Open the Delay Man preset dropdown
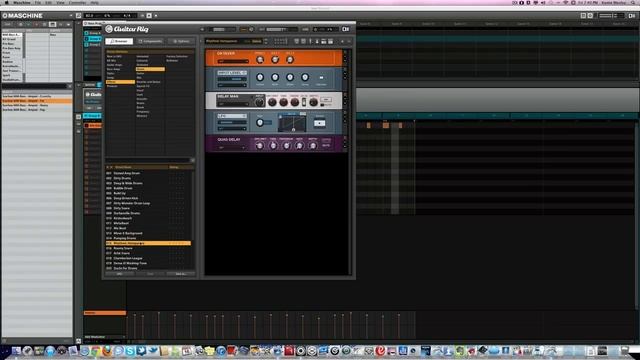 [233, 104]
